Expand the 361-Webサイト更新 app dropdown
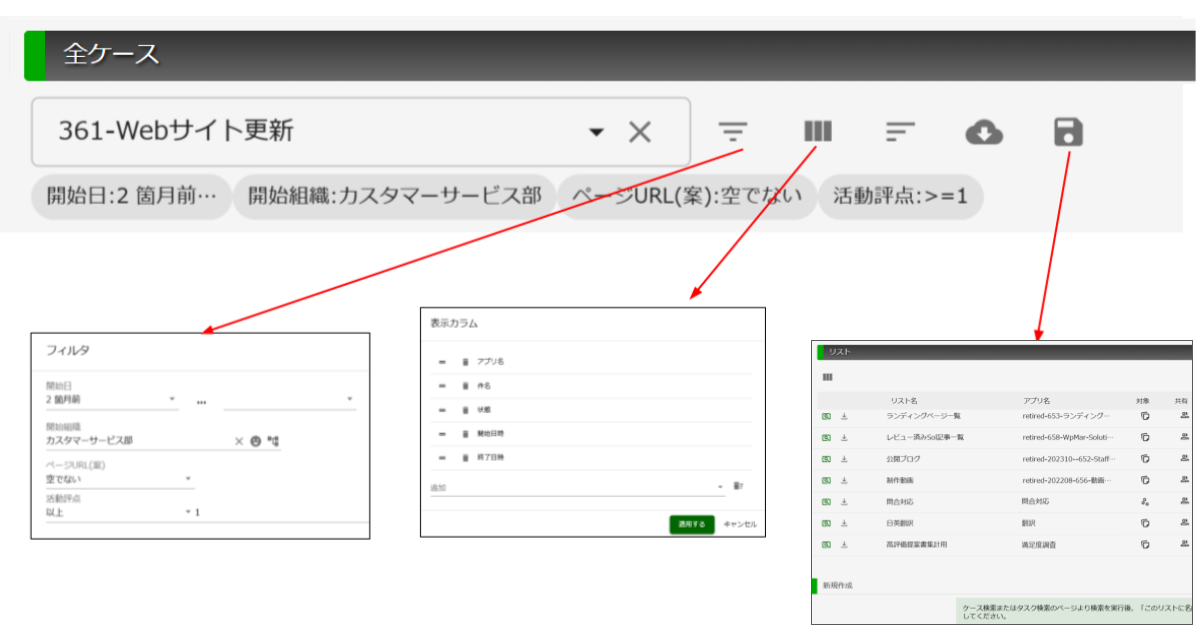The image size is (1200, 630). (597, 132)
